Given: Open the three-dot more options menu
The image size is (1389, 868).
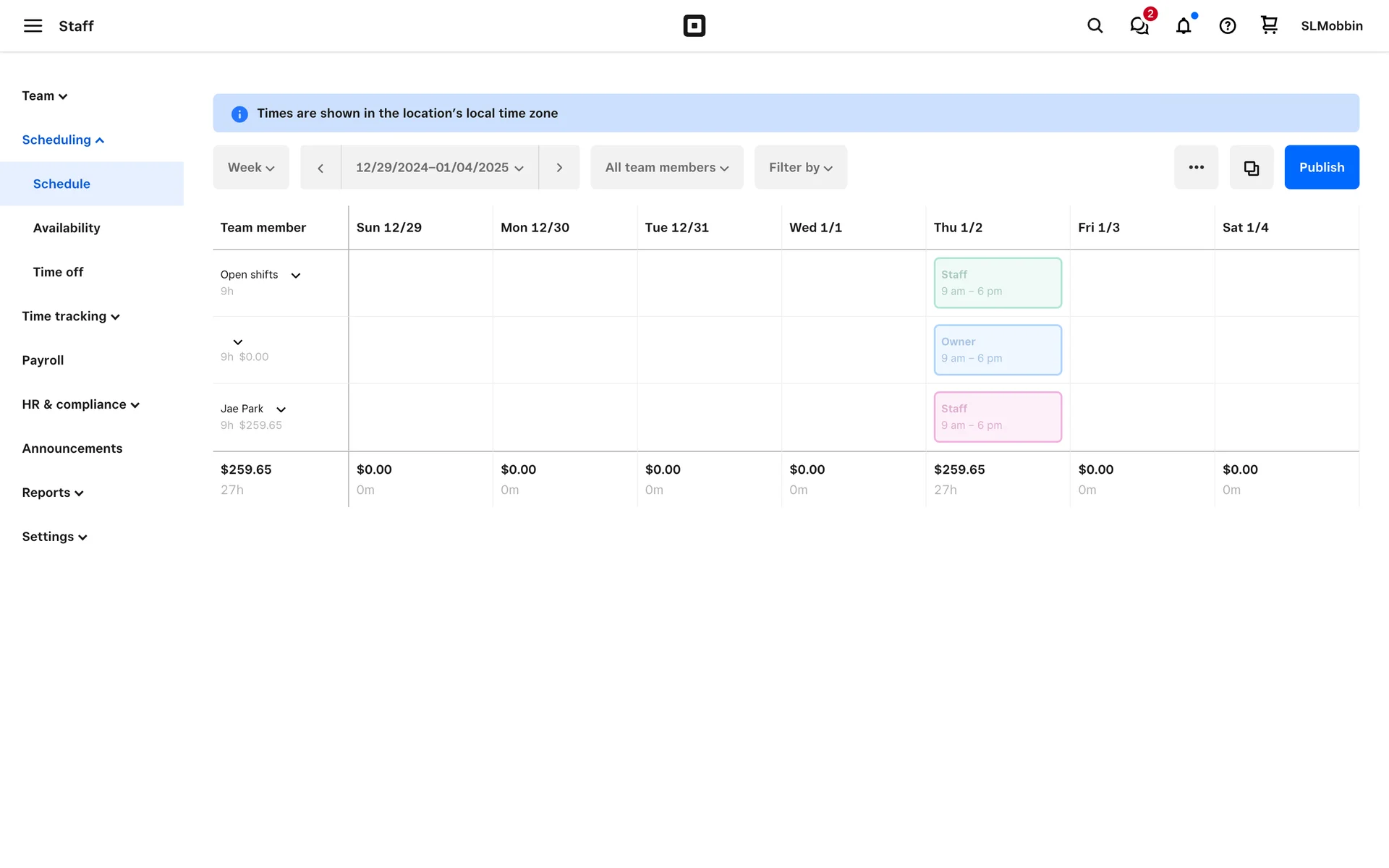Looking at the screenshot, I should [x=1197, y=168].
